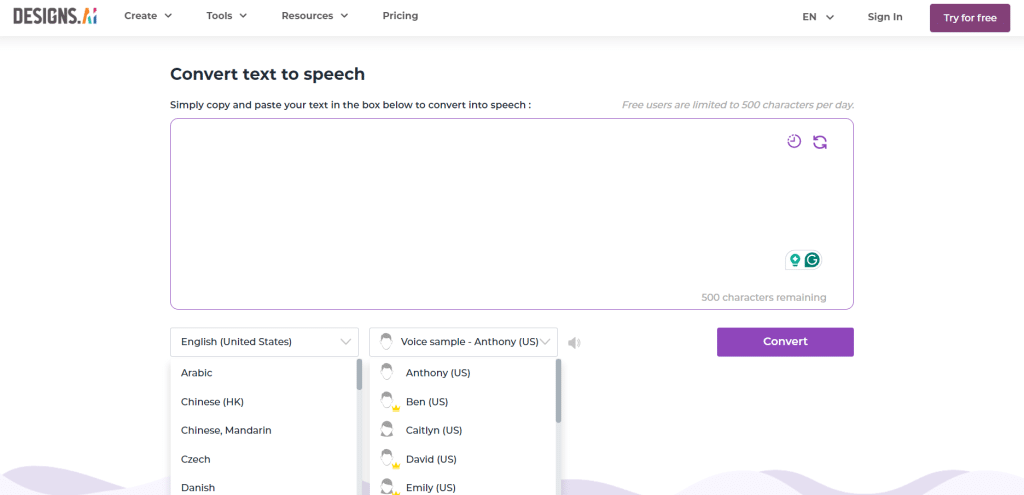Click avatar icon beside Caitlyn (US)

click(387, 430)
